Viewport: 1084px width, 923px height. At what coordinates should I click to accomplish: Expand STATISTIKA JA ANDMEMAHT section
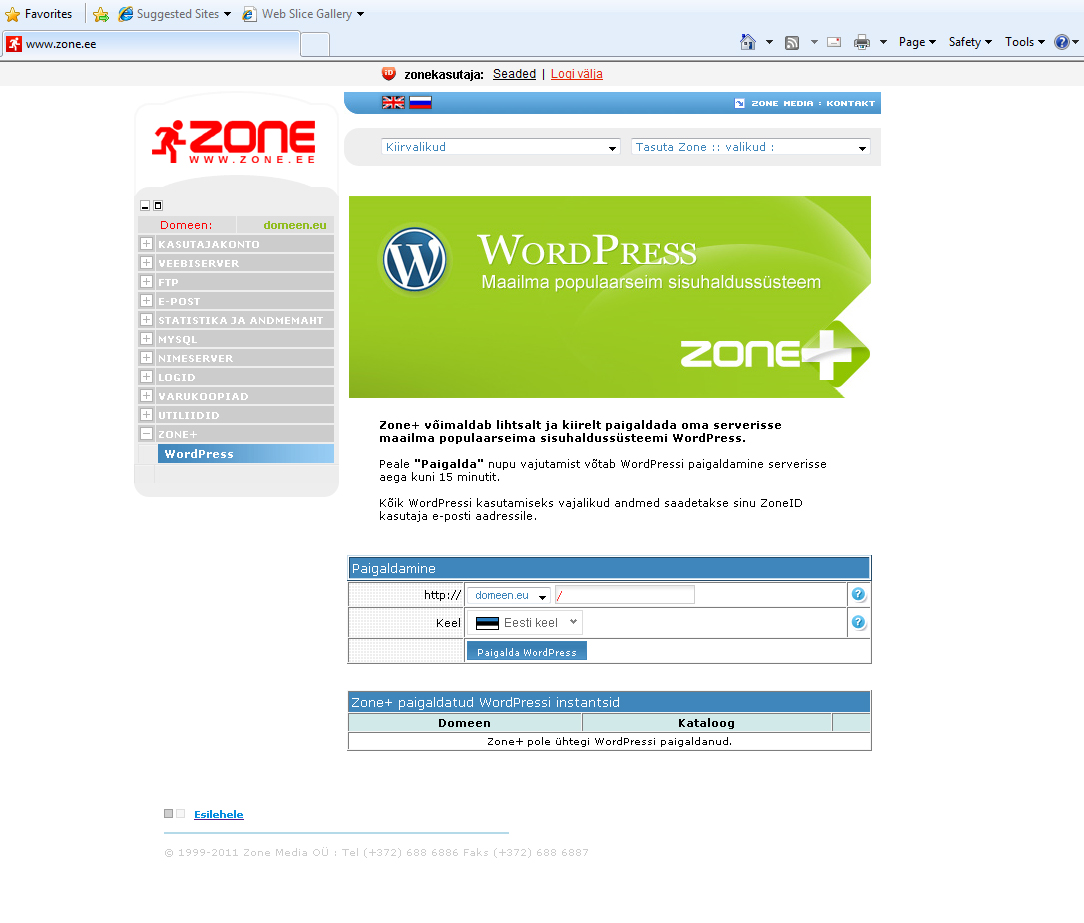pos(147,319)
